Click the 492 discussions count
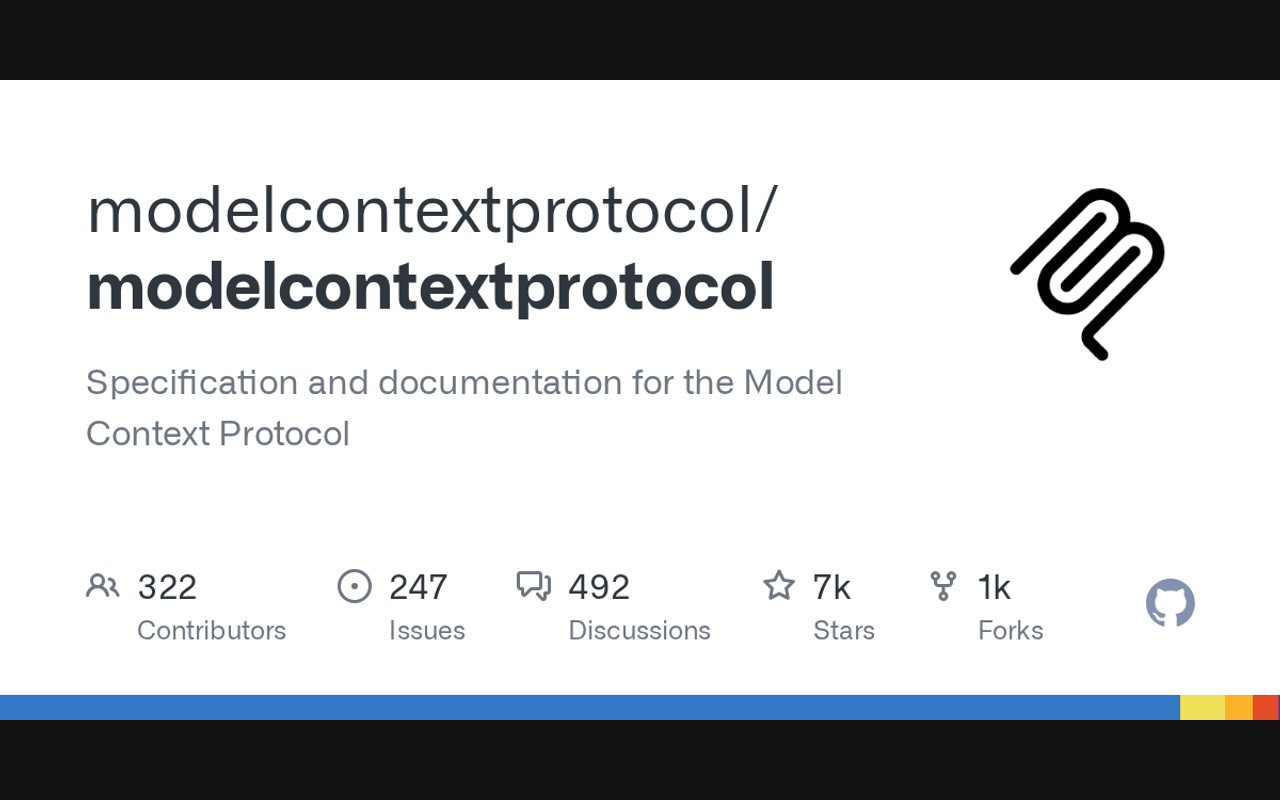The width and height of the screenshot is (1280, 800). [x=599, y=587]
